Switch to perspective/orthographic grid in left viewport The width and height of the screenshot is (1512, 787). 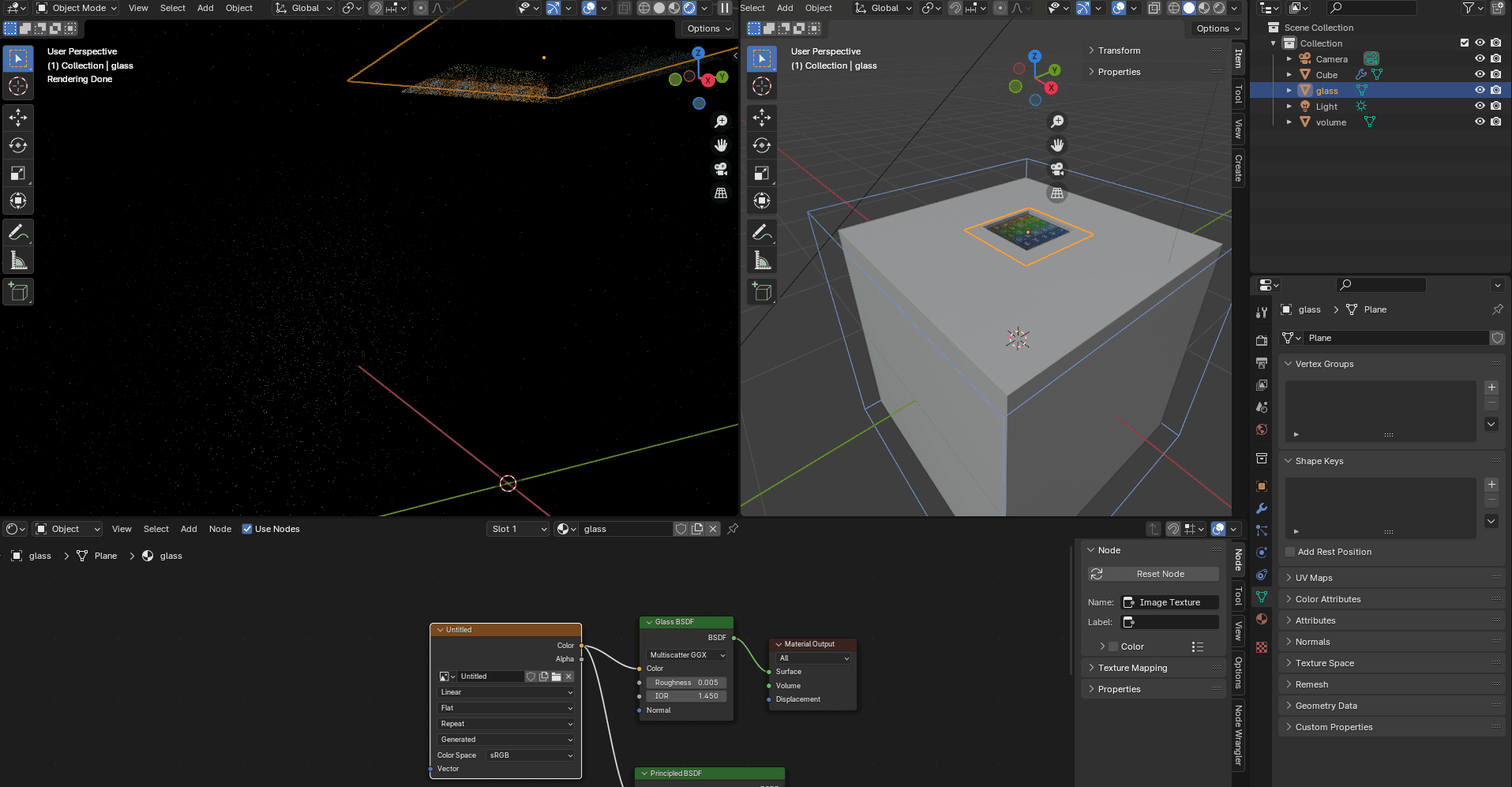(721, 193)
